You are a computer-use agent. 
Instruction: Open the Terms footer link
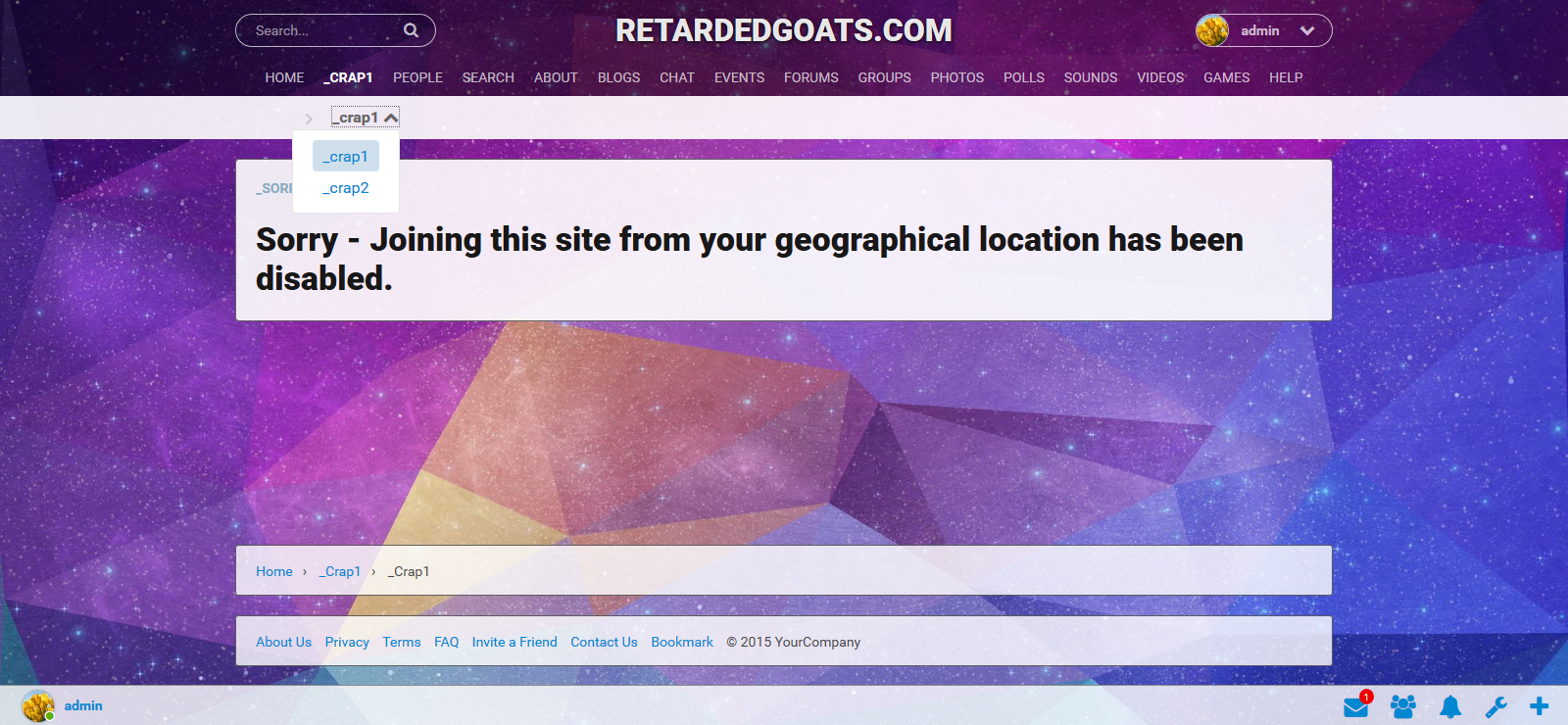402,642
